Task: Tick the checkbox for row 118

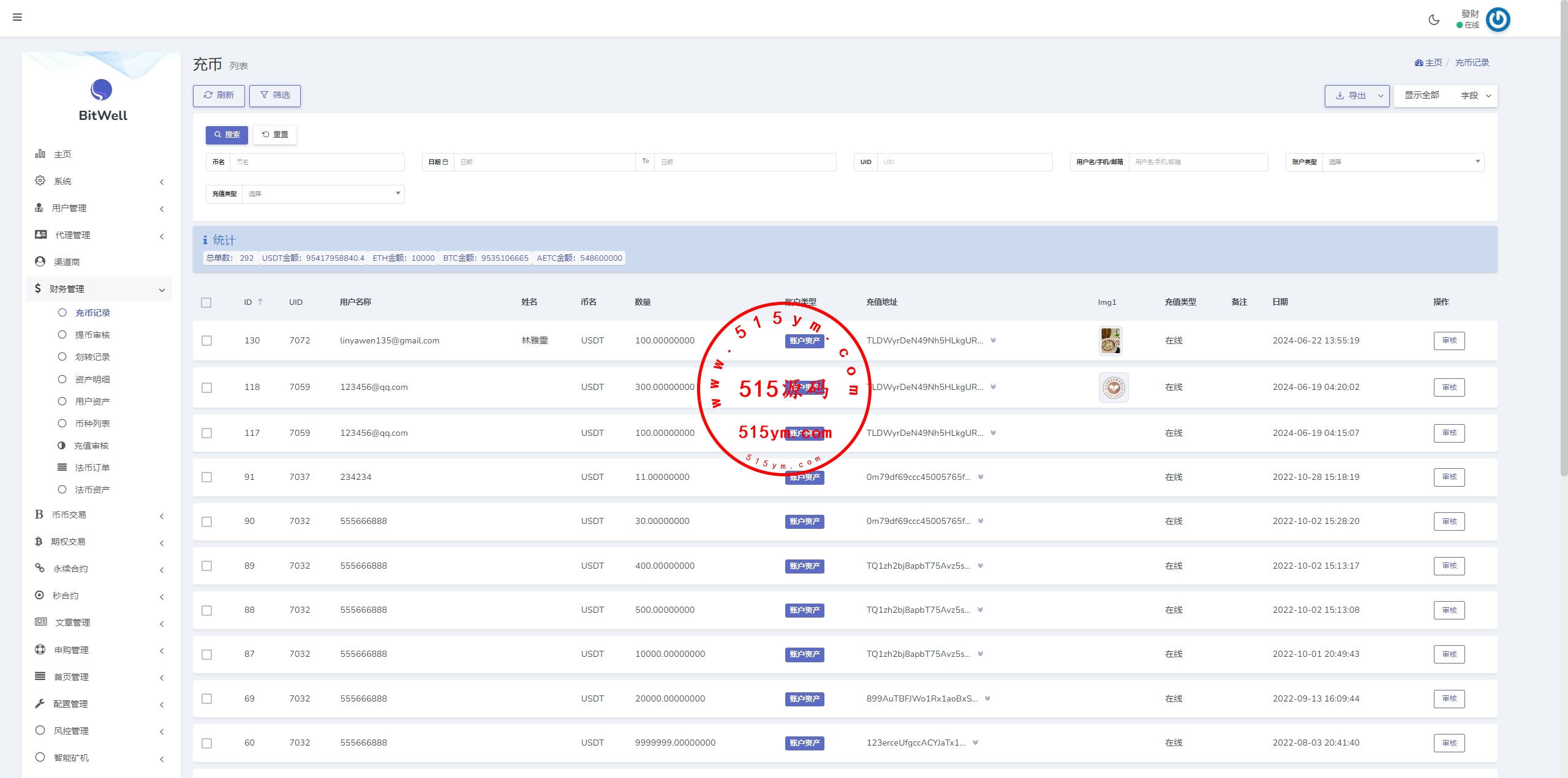Action: [x=207, y=387]
